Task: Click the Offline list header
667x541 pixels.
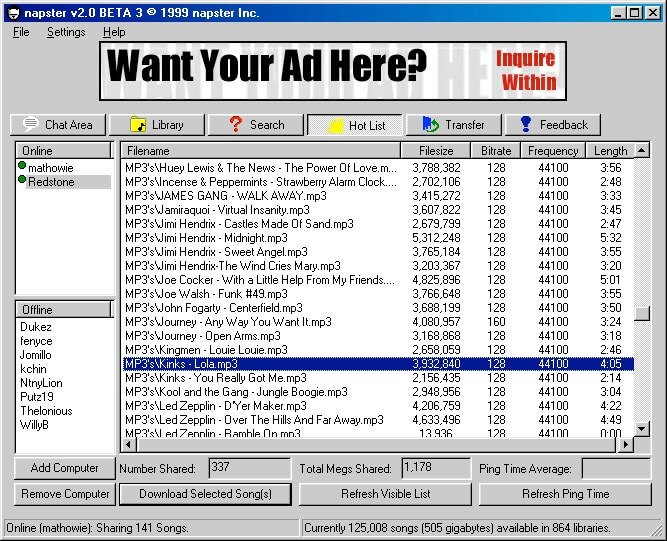Action: tap(64, 310)
